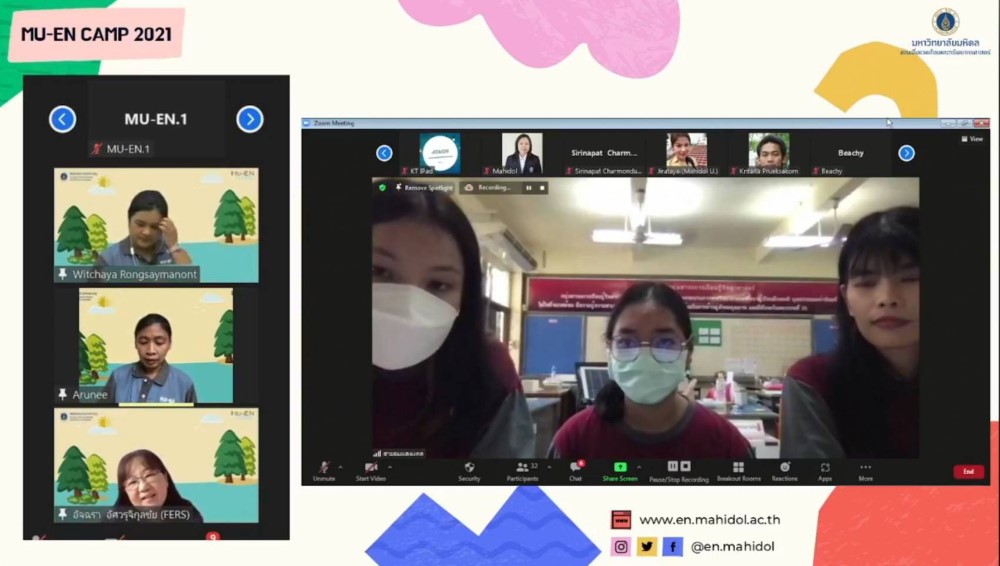This screenshot has height=566, width=1000.
Task: Click the red End meeting button
Action: 967,471
